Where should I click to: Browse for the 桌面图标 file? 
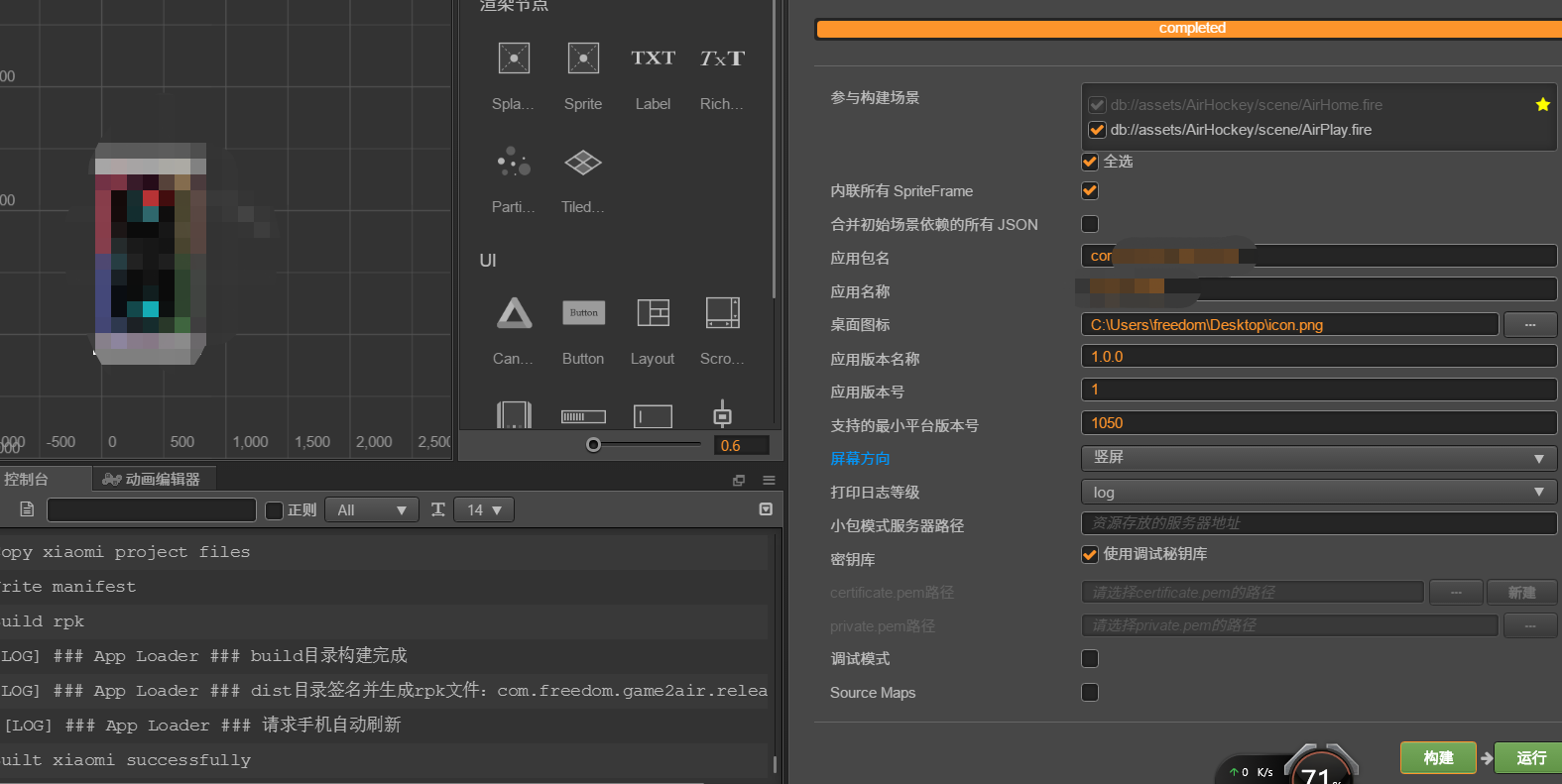pyautogui.click(x=1530, y=324)
